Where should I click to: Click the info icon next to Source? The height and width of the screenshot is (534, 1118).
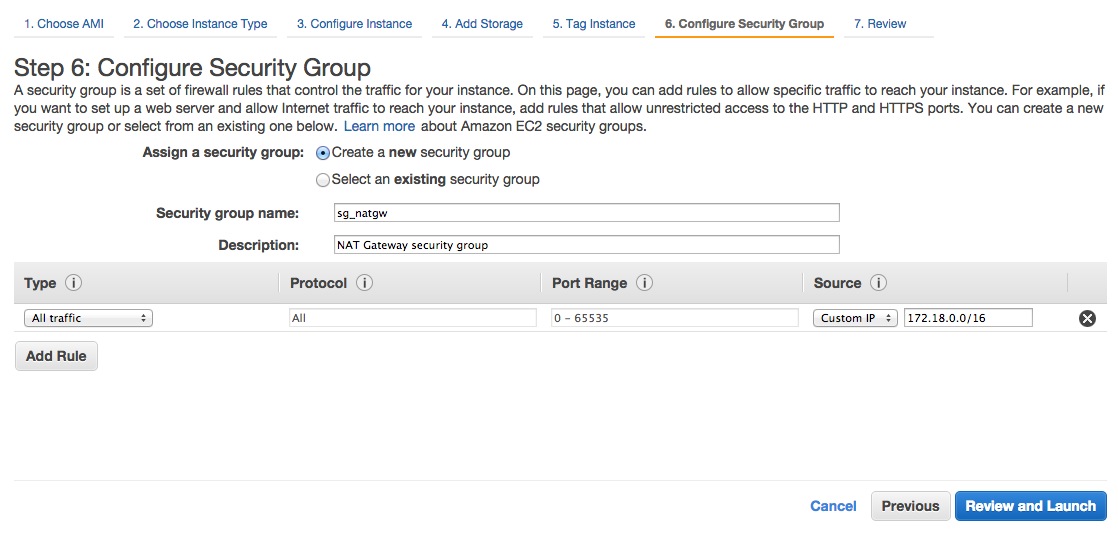879,283
